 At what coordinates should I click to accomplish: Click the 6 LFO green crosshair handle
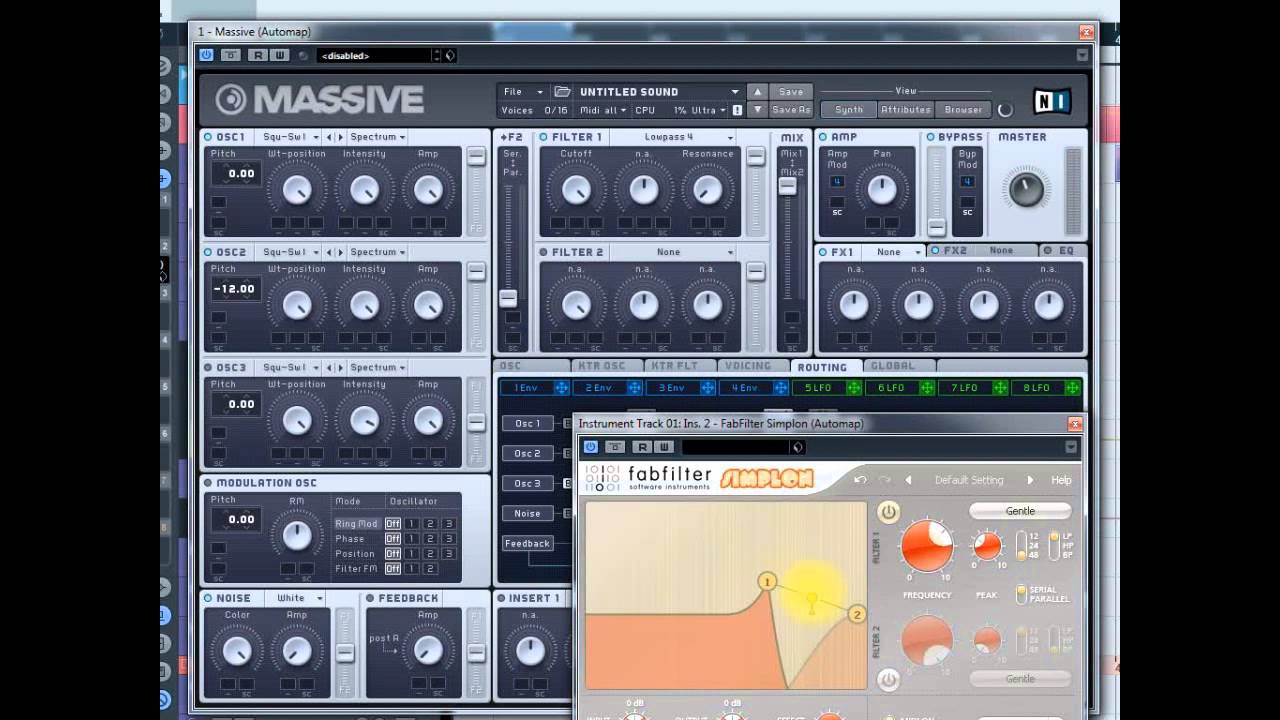coord(926,388)
